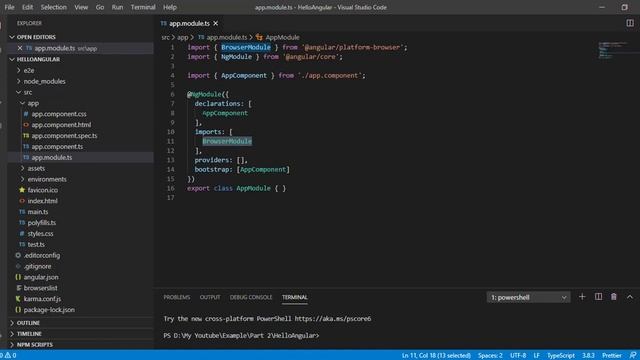Open main.ts file
640x360 pixels.
click(x=38, y=212)
